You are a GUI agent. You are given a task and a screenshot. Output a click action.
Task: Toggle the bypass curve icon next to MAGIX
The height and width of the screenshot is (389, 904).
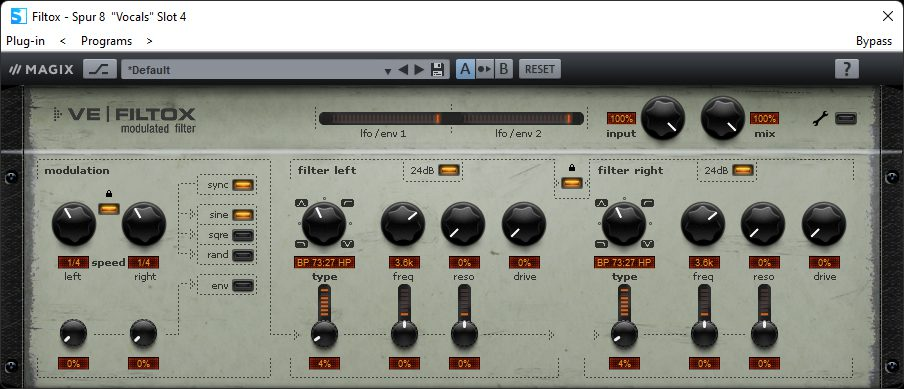point(100,69)
